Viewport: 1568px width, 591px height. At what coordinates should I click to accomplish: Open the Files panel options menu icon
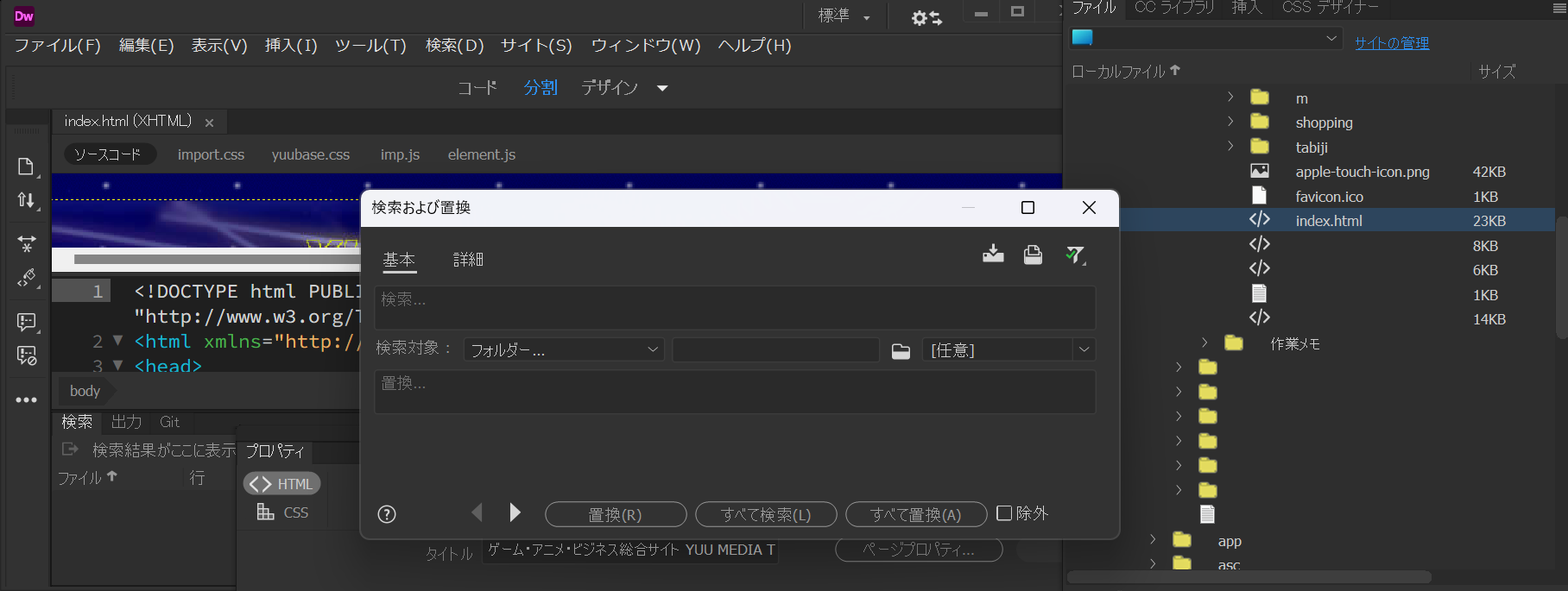[x=1559, y=8]
